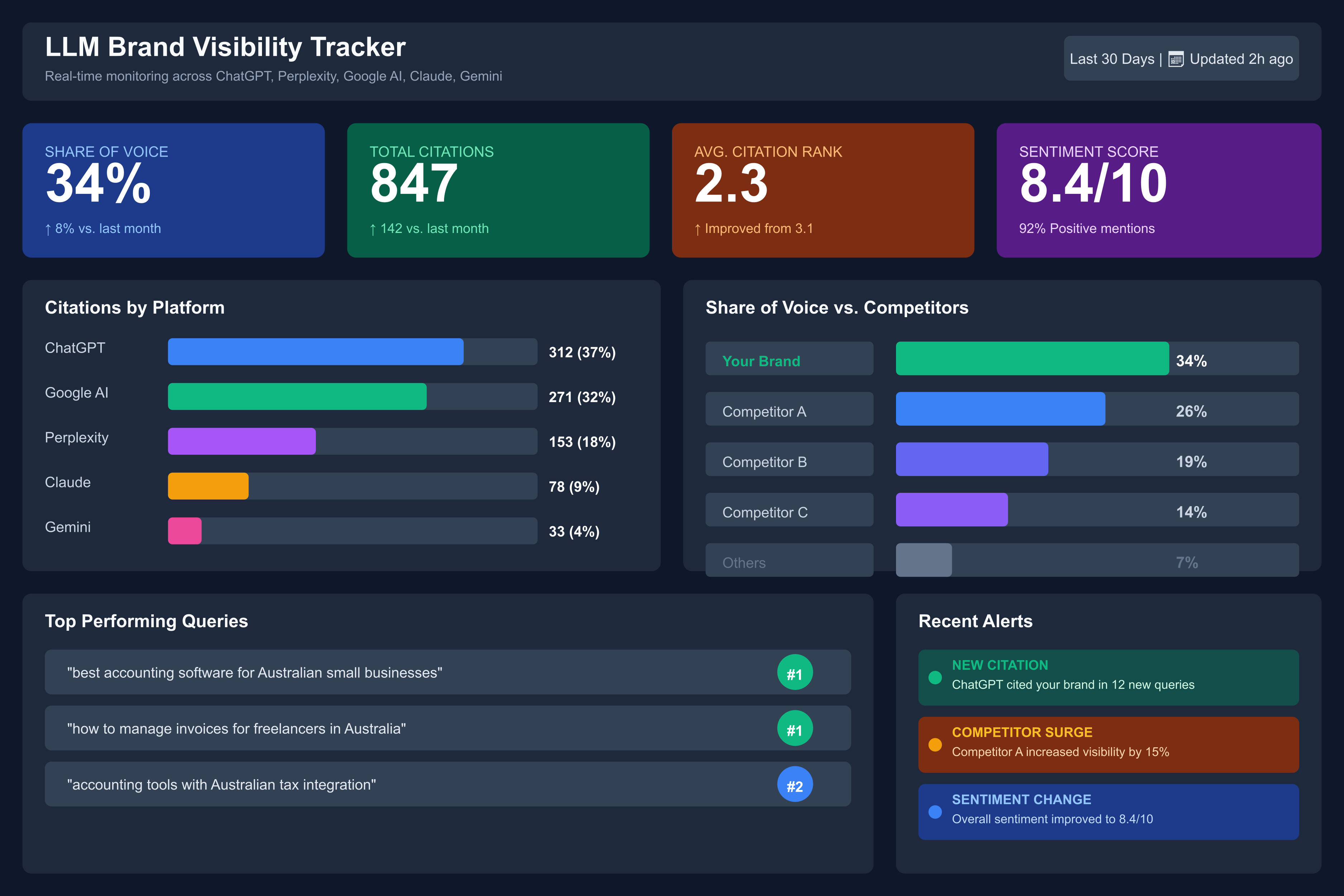Click the pink Gemini citations bar
Image resolution: width=1344 pixels, height=896 pixels.
tap(185, 531)
